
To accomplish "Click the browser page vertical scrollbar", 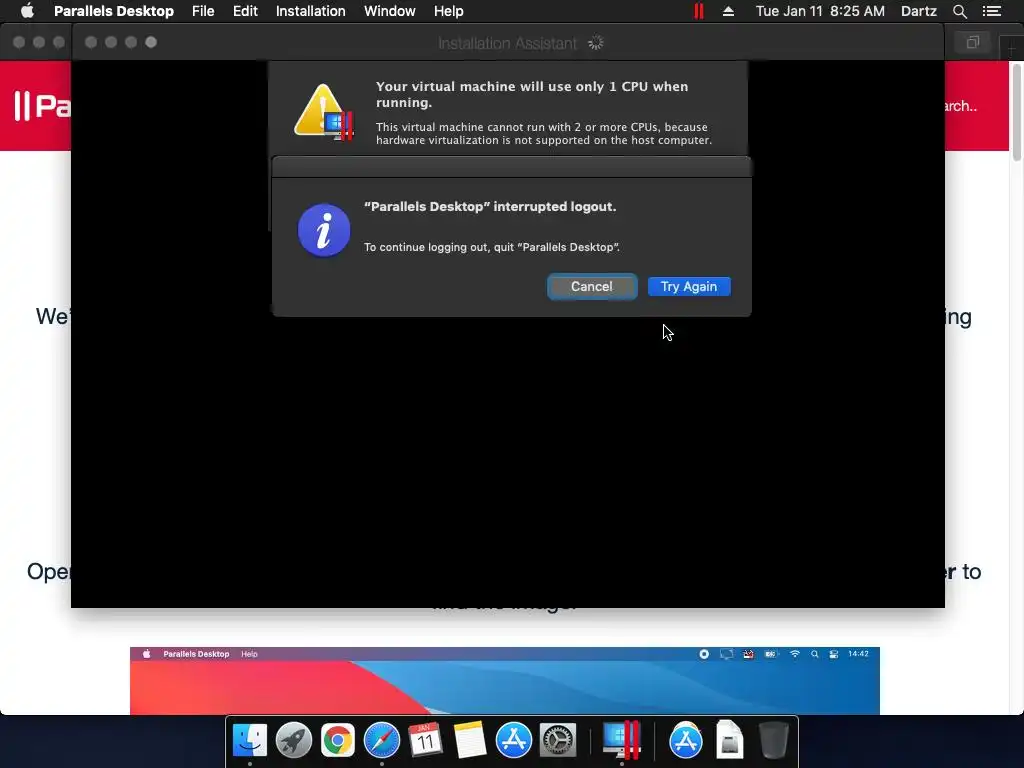I will pos(1016,112).
